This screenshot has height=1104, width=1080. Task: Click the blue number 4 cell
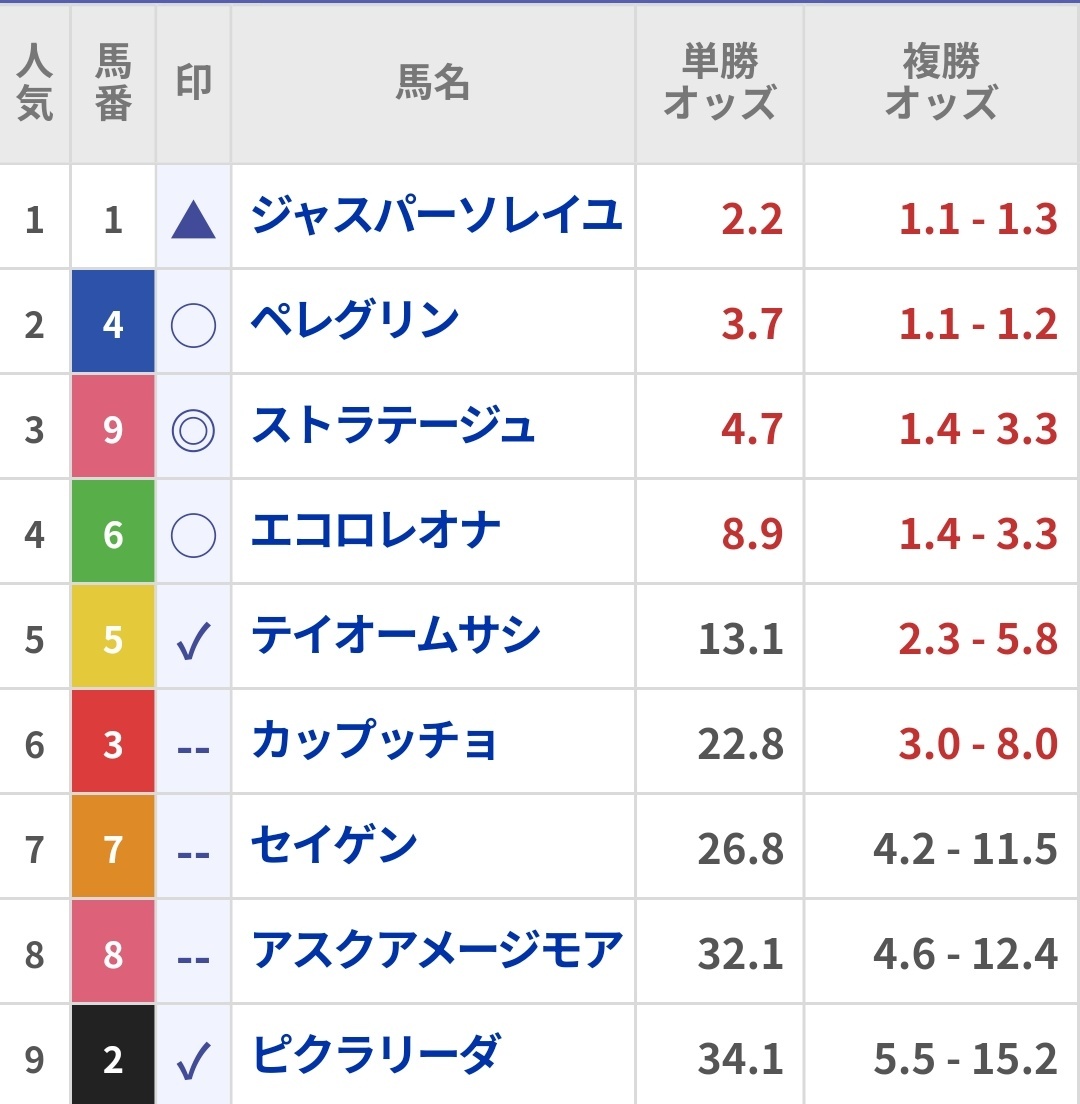[113, 321]
